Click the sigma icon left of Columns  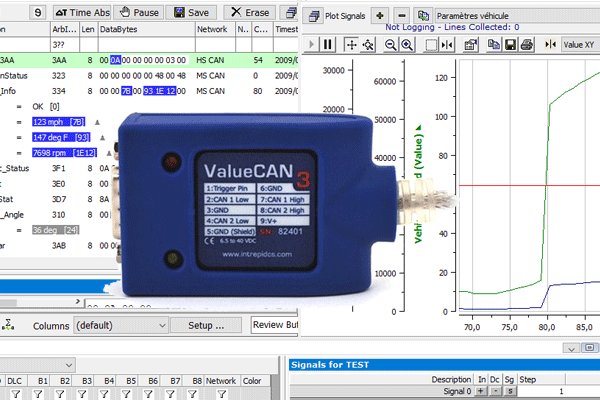point(8,325)
